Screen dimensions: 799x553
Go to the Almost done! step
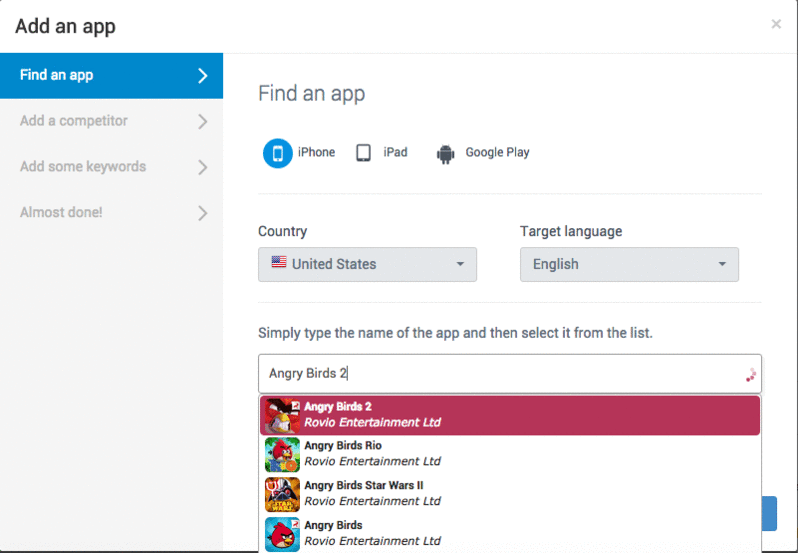point(112,213)
